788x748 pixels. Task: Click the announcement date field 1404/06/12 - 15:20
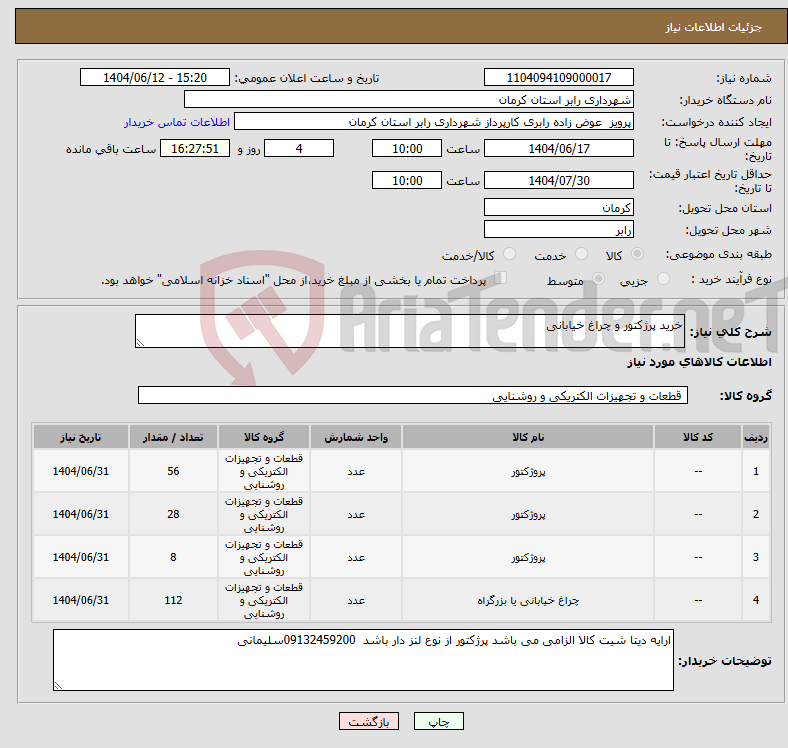[x=155, y=77]
